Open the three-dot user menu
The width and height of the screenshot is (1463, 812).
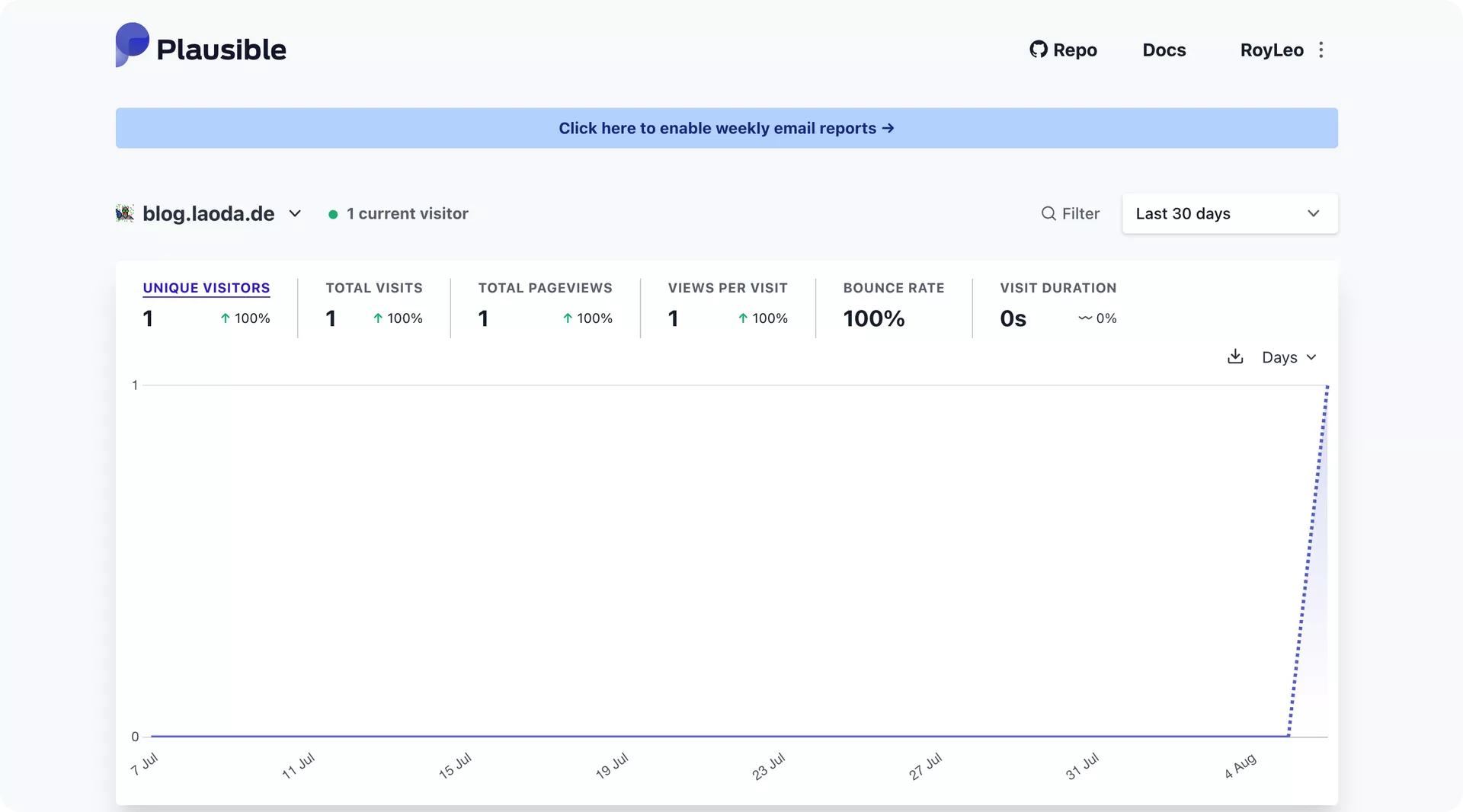1321,50
